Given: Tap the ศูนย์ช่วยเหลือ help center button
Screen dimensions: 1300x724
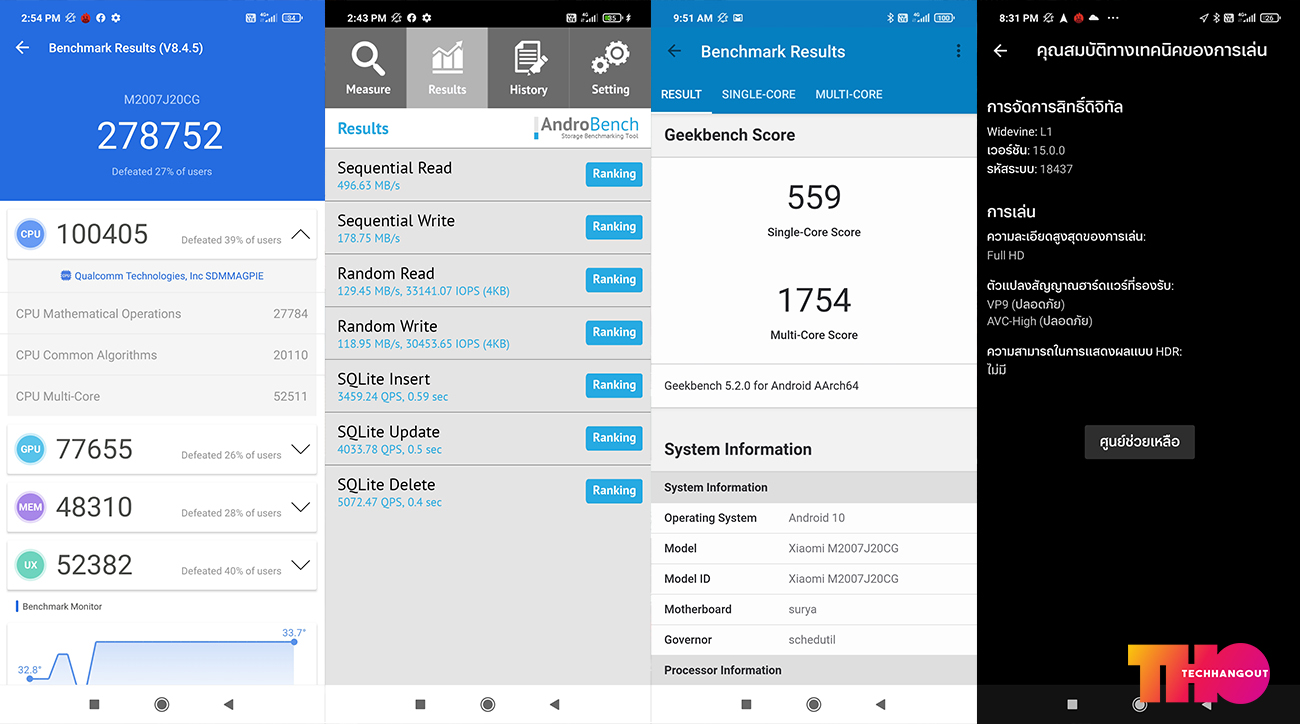Looking at the screenshot, I should pos(1139,442).
